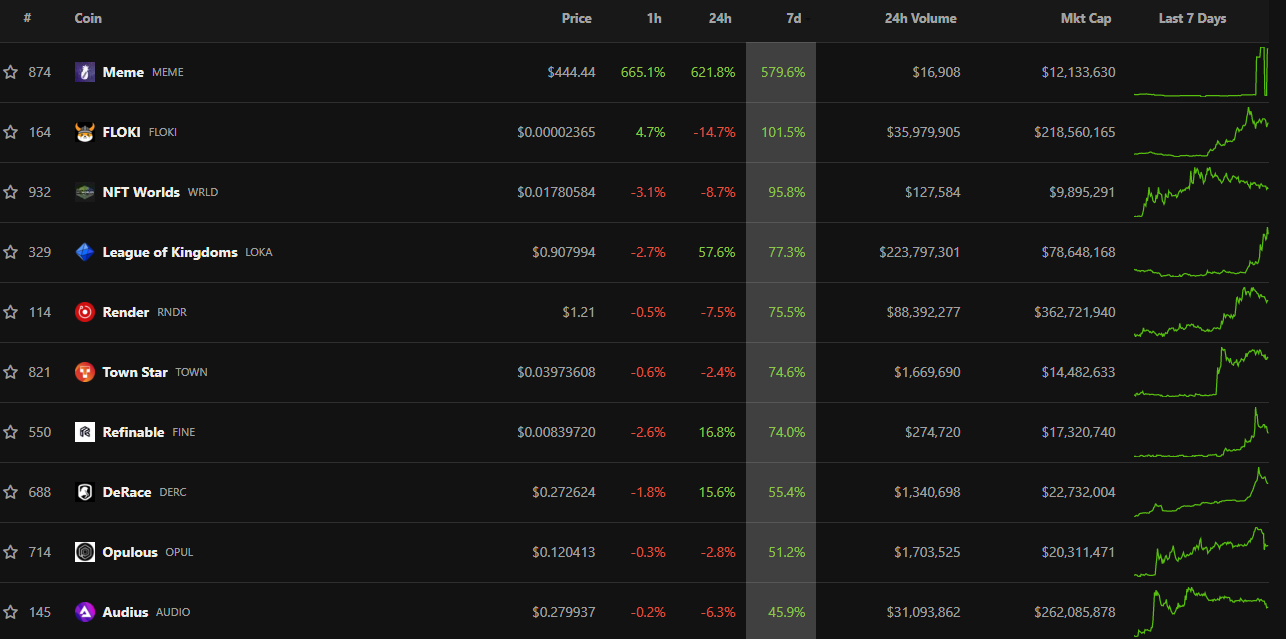Viewport: 1286px width, 639px height.
Task: Star the Meme coin as favorite
Action: click(x=10, y=72)
